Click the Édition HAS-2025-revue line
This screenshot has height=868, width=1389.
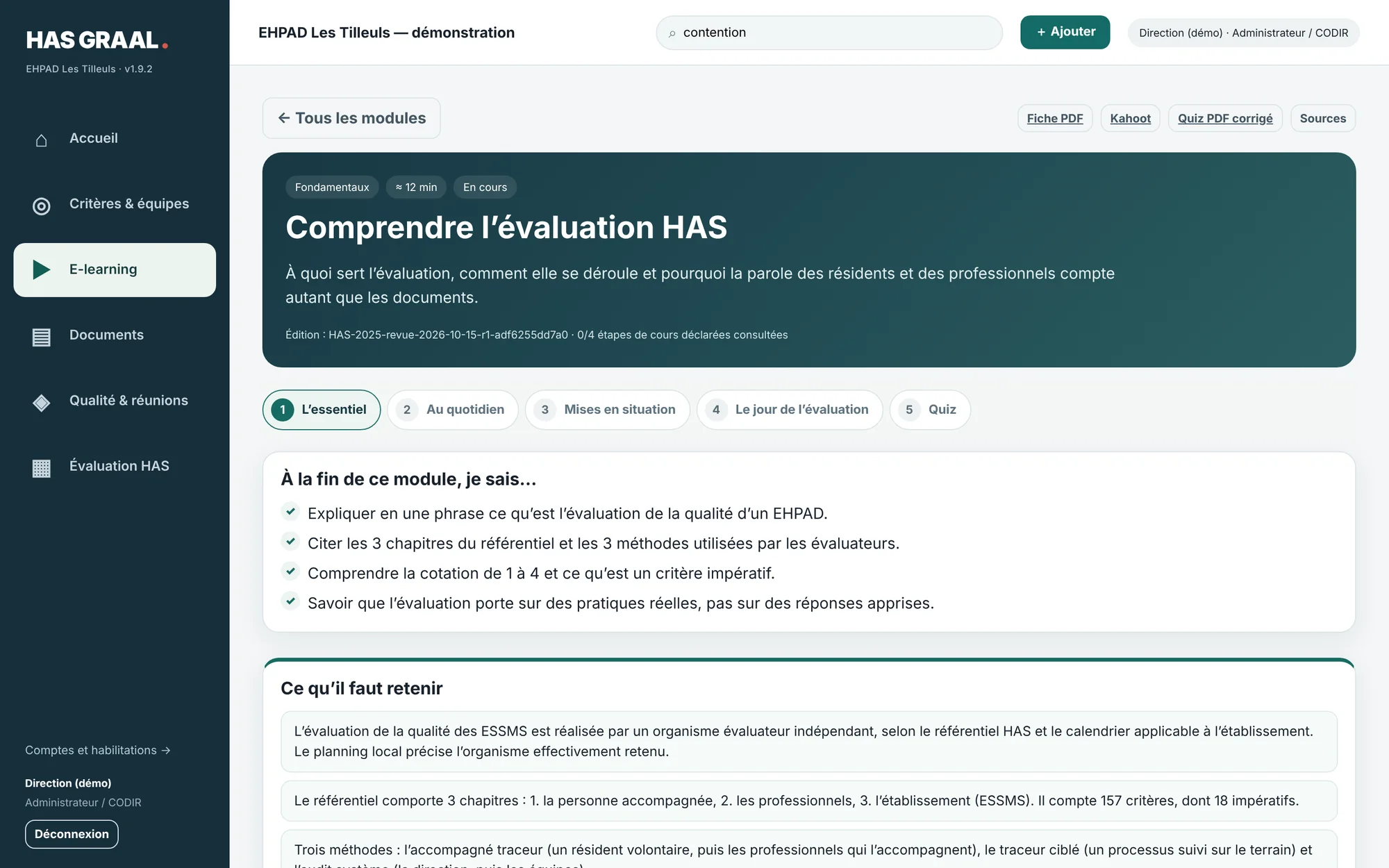536,335
